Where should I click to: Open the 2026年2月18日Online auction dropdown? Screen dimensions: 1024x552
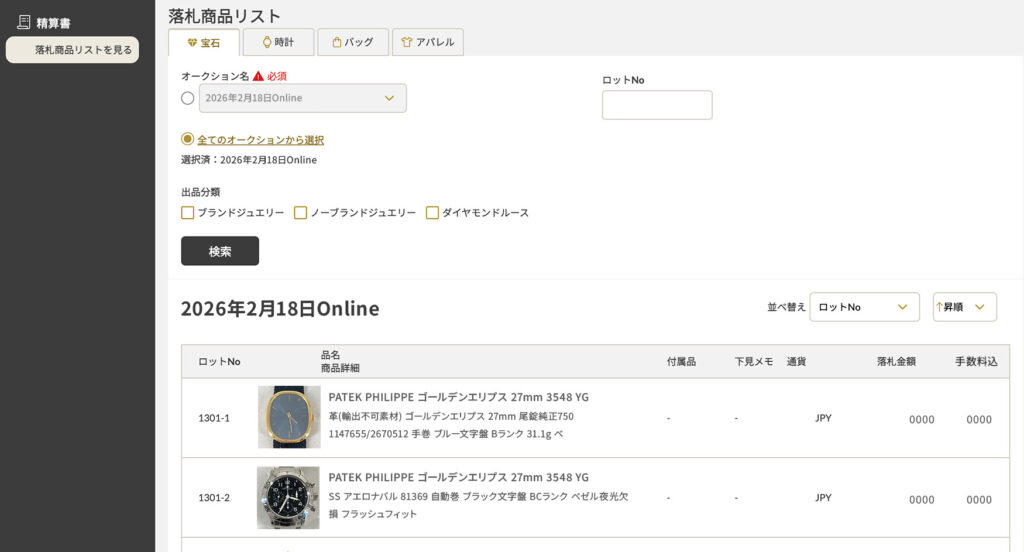coord(303,98)
